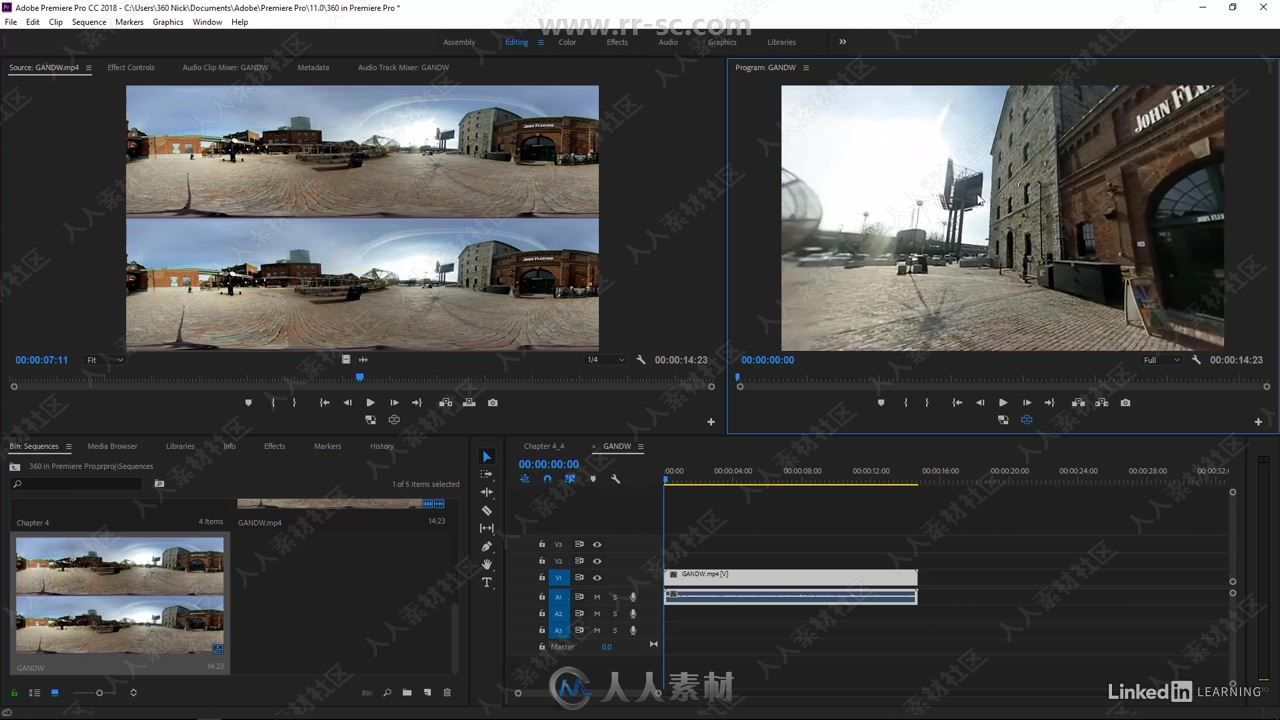
Task: Mute track A1
Action: point(597,597)
